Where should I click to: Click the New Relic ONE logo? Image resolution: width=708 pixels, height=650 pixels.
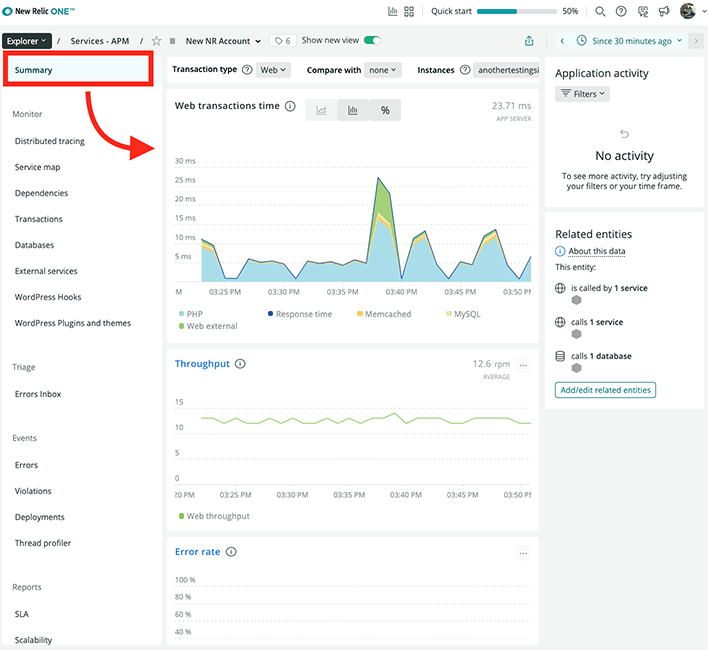(39, 11)
